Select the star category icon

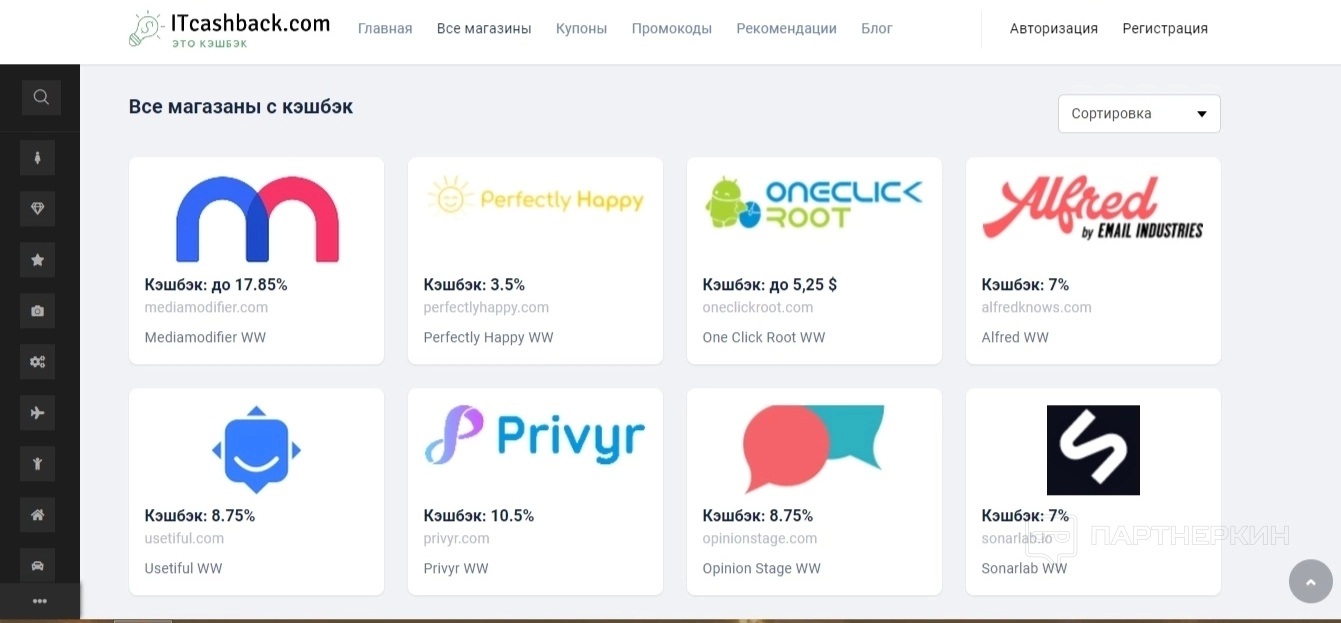[38, 260]
